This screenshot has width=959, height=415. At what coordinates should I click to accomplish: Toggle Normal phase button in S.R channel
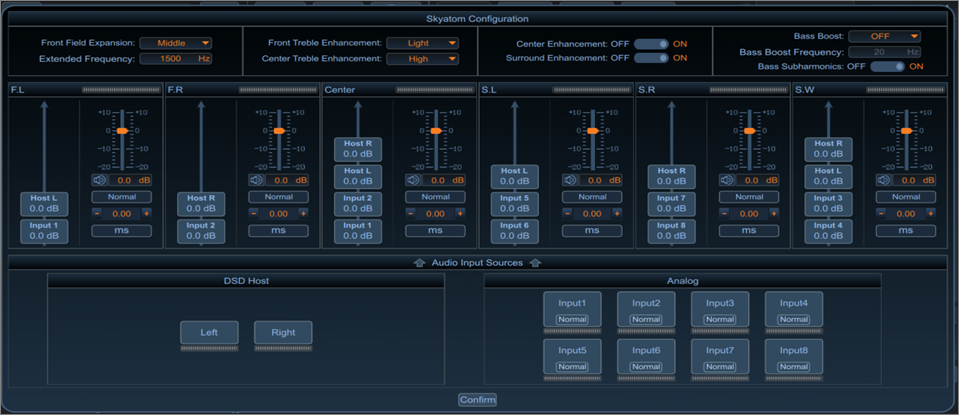[749, 197]
